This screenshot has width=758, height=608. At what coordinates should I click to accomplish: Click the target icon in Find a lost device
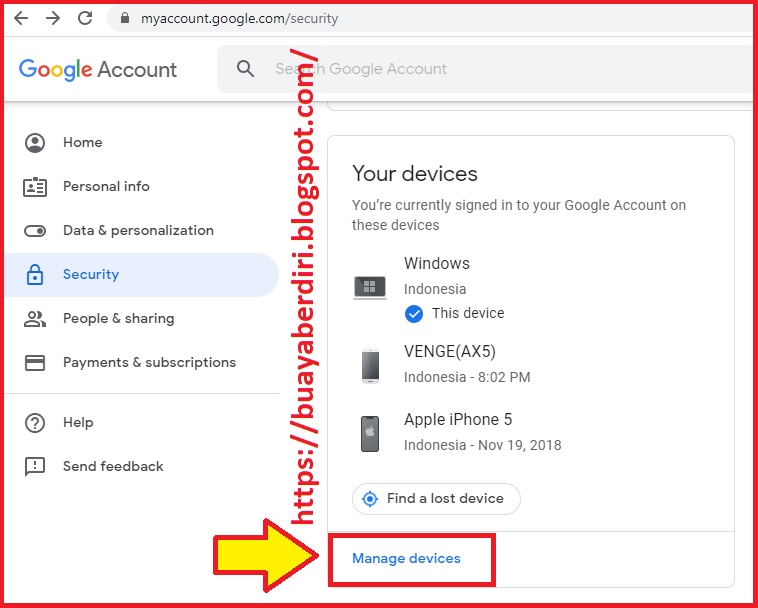tap(370, 498)
